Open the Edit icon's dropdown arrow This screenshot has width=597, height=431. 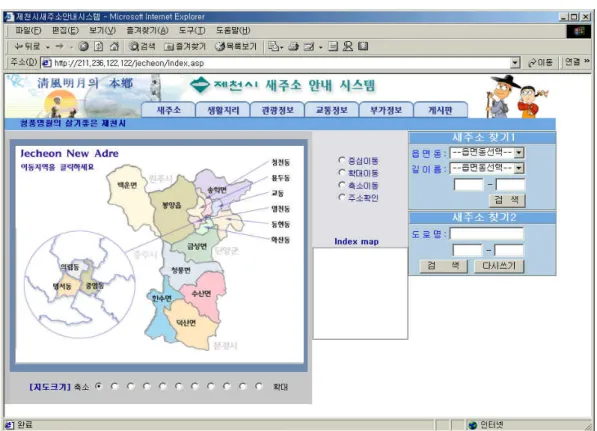click(320, 47)
